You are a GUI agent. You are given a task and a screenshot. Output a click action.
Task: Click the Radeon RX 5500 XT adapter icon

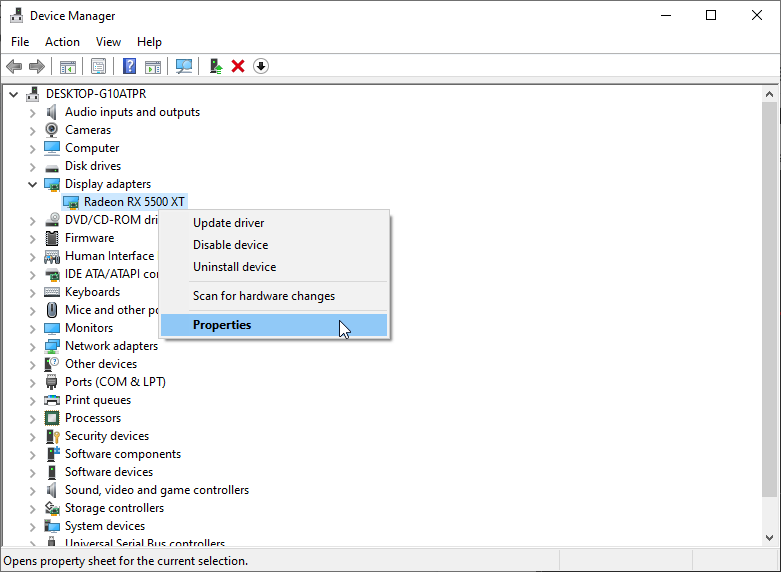(x=71, y=202)
